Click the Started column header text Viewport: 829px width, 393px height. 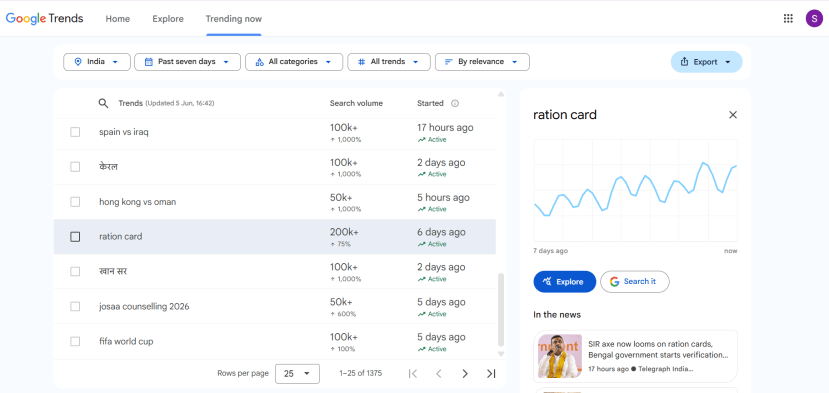point(430,103)
